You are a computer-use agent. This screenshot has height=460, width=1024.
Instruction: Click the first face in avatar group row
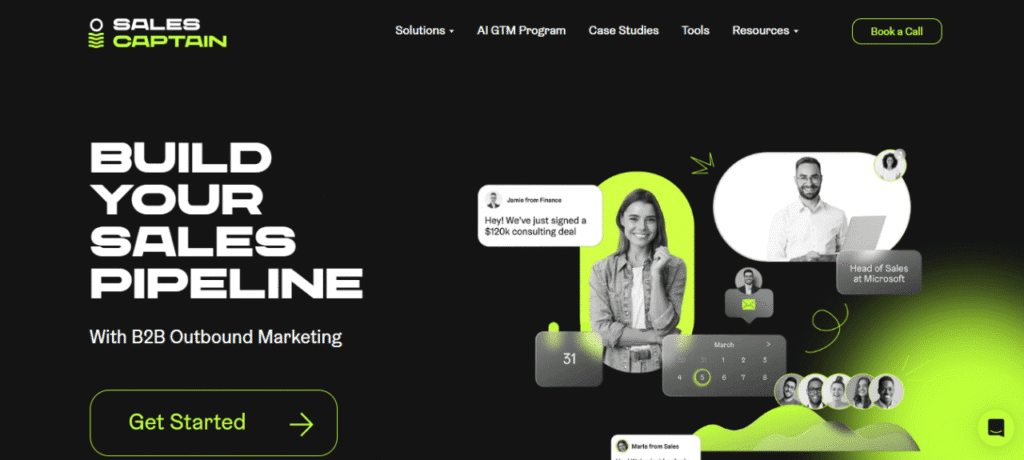click(790, 391)
